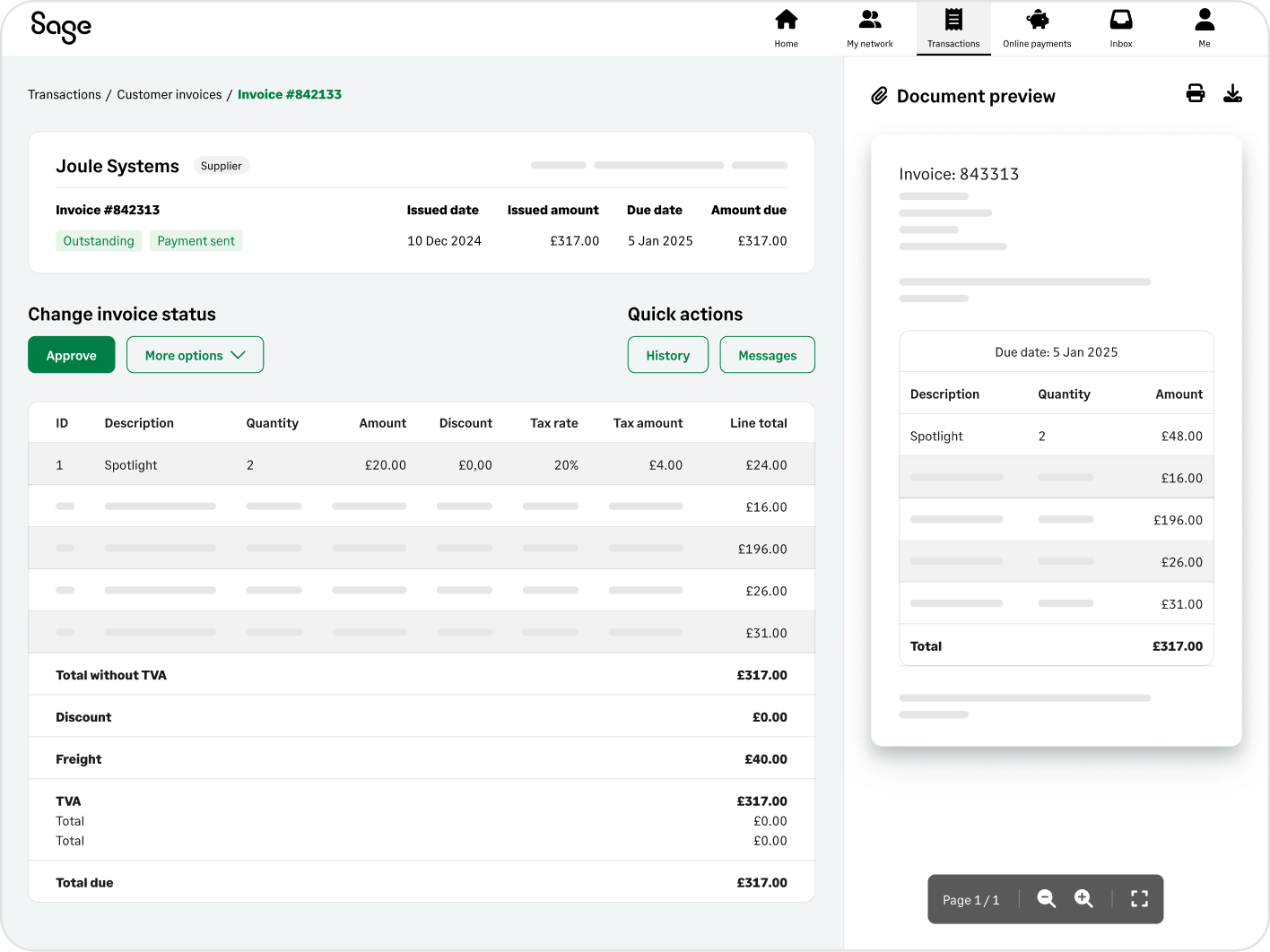Click the Payment sent badge
1270x952 pixels.
pyautogui.click(x=196, y=240)
